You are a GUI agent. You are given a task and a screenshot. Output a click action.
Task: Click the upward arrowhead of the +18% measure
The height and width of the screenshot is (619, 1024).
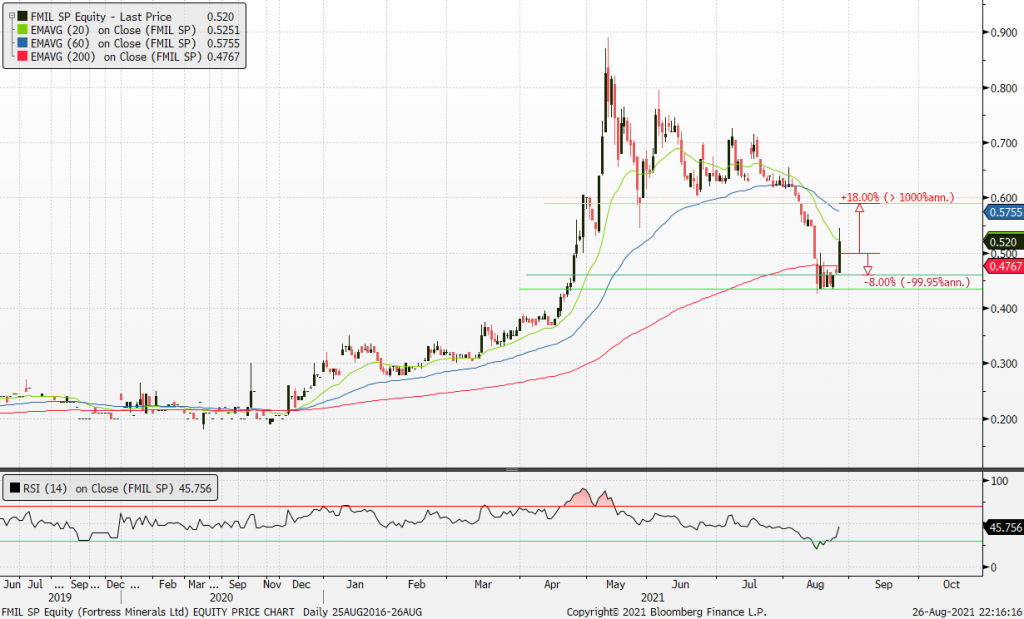tap(859, 208)
